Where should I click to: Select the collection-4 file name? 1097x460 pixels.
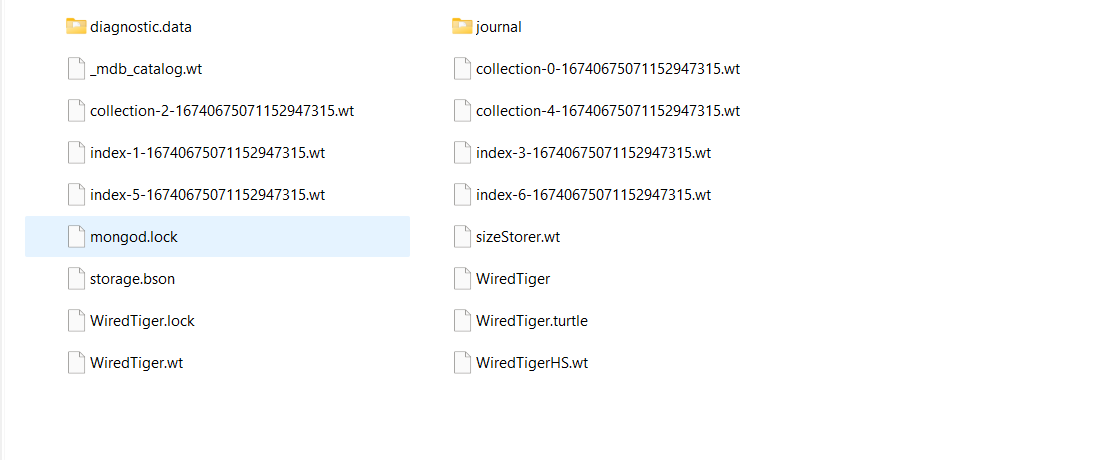click(x=607, y=111)
